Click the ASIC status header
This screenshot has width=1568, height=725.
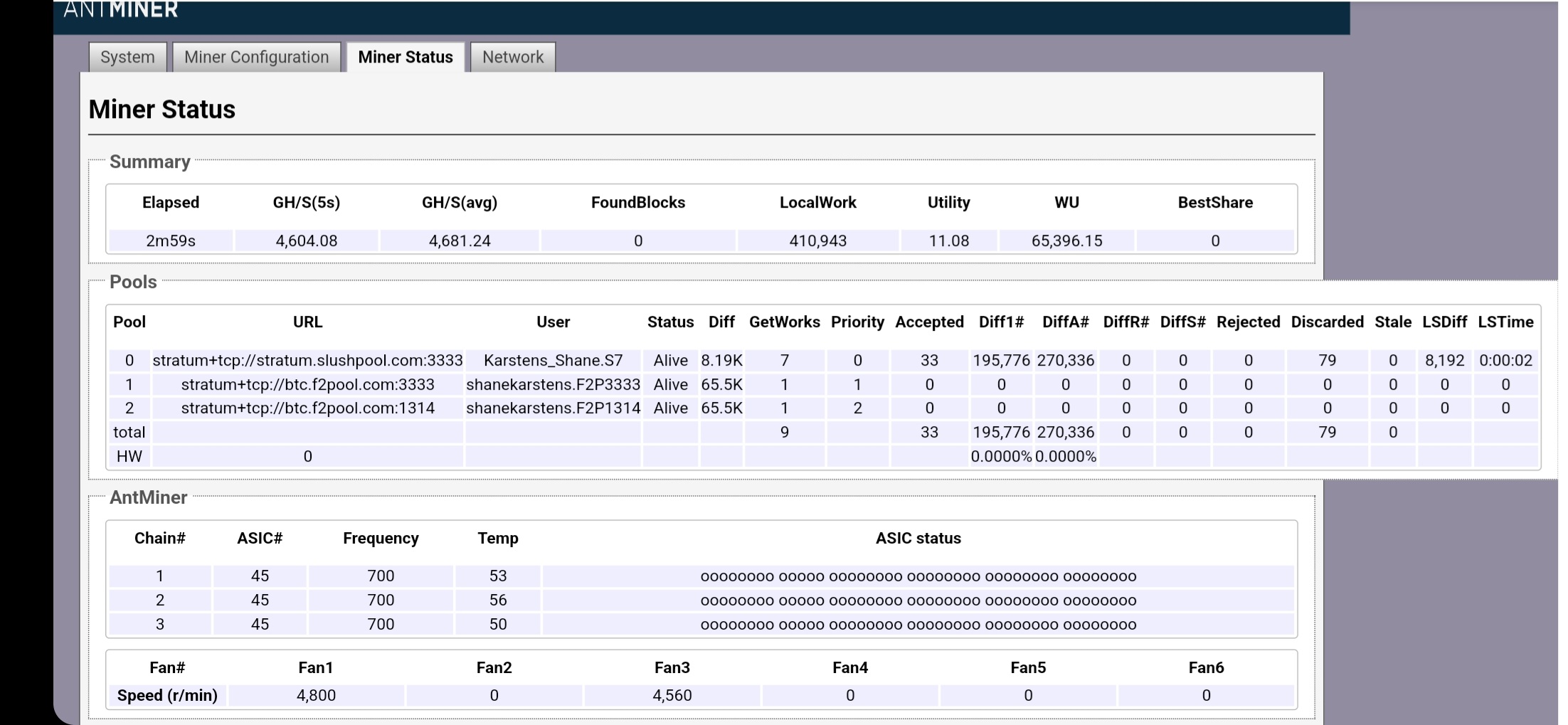[x=918, y=539]
